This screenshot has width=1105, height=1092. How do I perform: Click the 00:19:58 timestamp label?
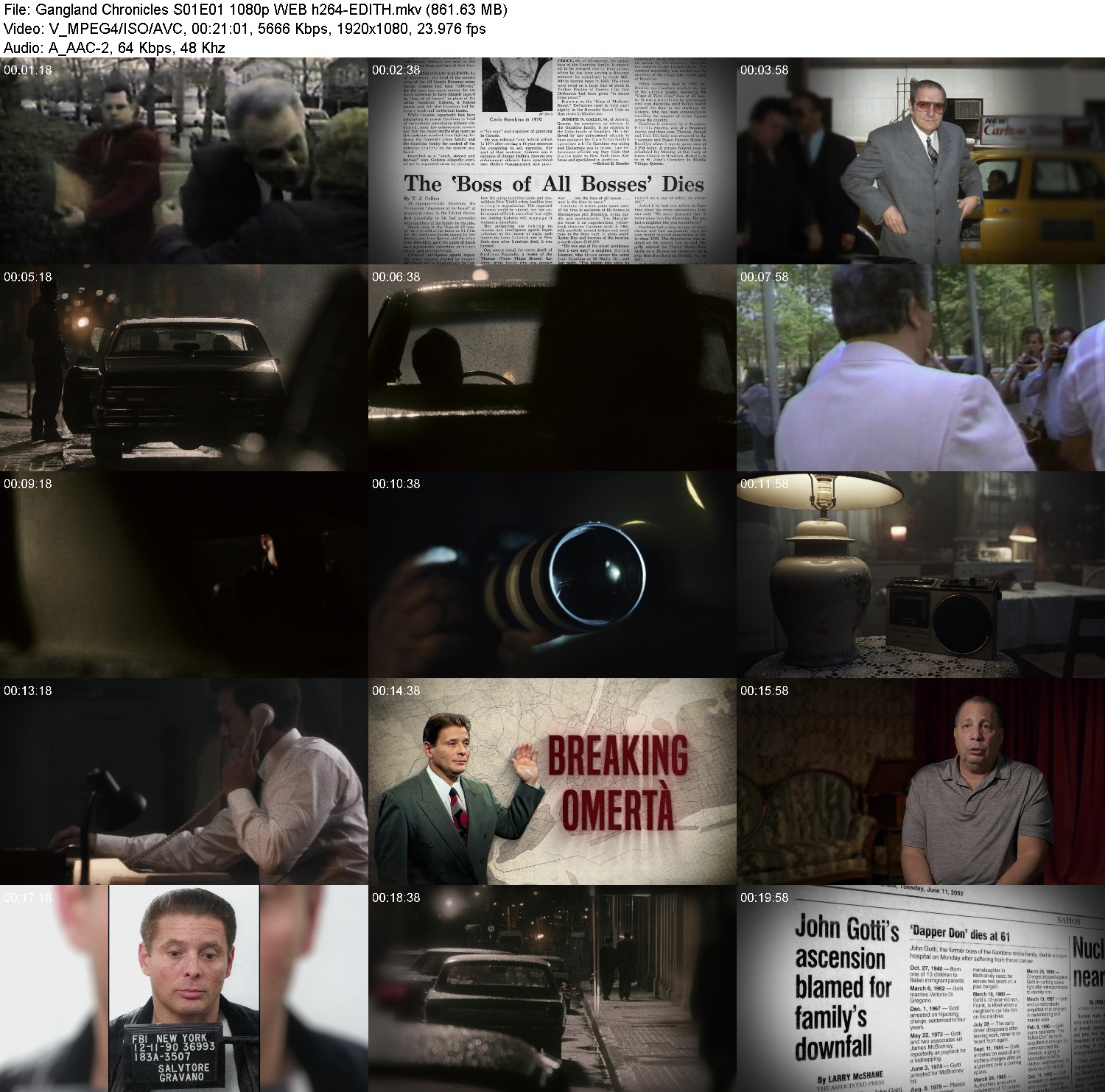click(x=764, y=898)
